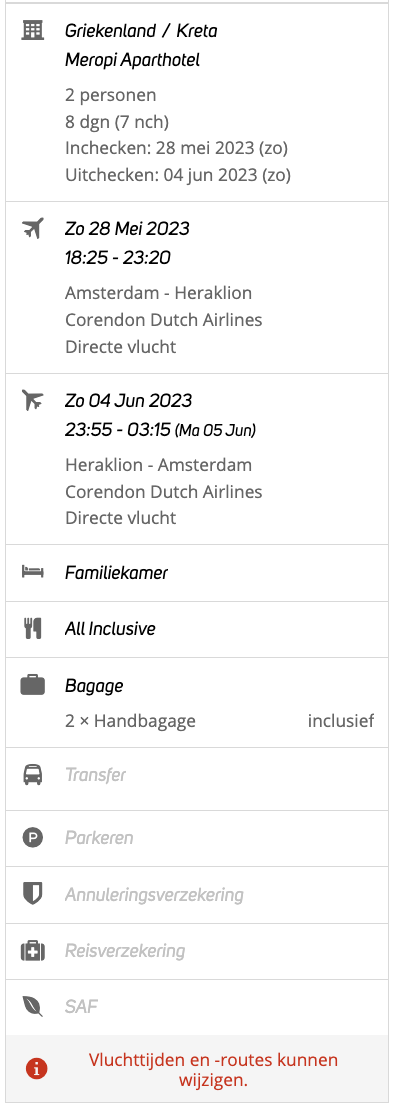Click the All Inclusive label
Image resolution: width=398 pixels, height=1118 pixels.
pyautogui.click(x=110, y=629)
